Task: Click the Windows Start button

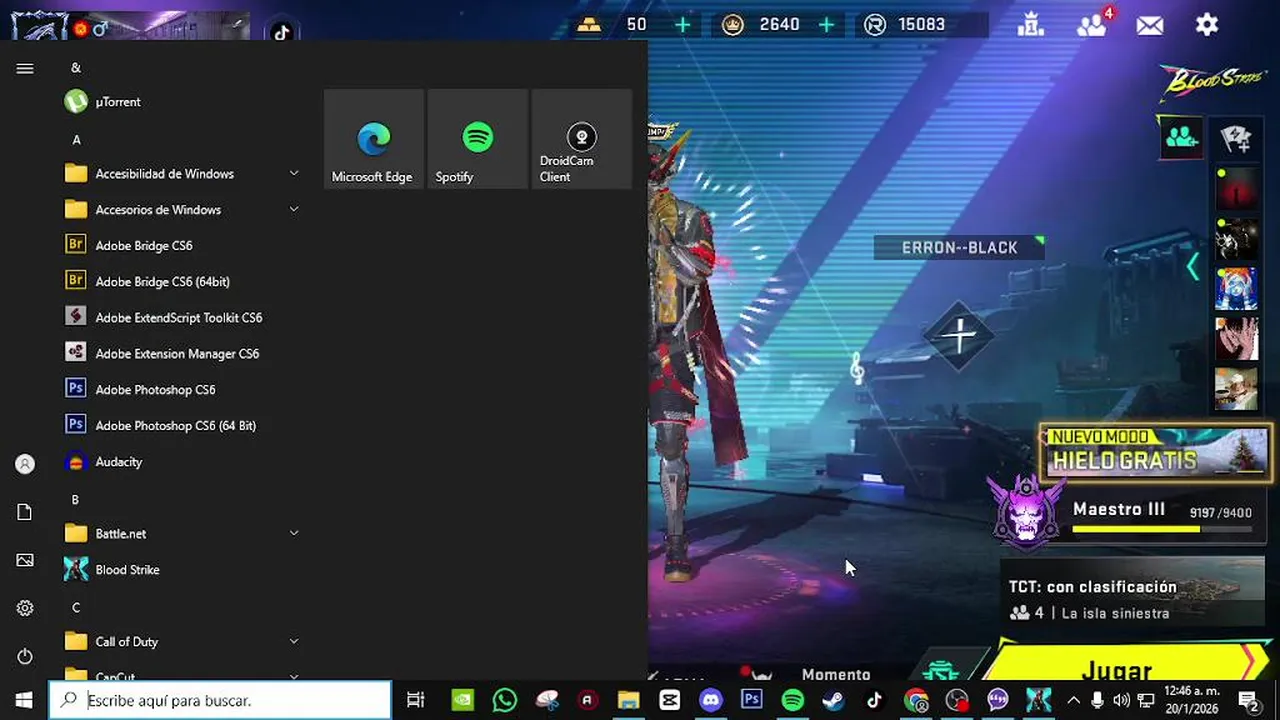Action: [x=24, y=700]
